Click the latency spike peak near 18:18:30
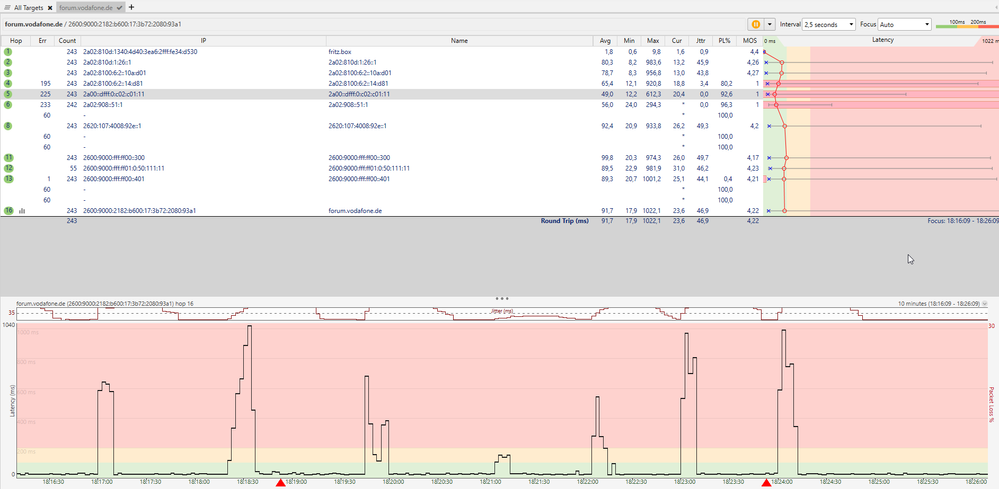This screenshot has width=999, height=489. pos(249,327)
